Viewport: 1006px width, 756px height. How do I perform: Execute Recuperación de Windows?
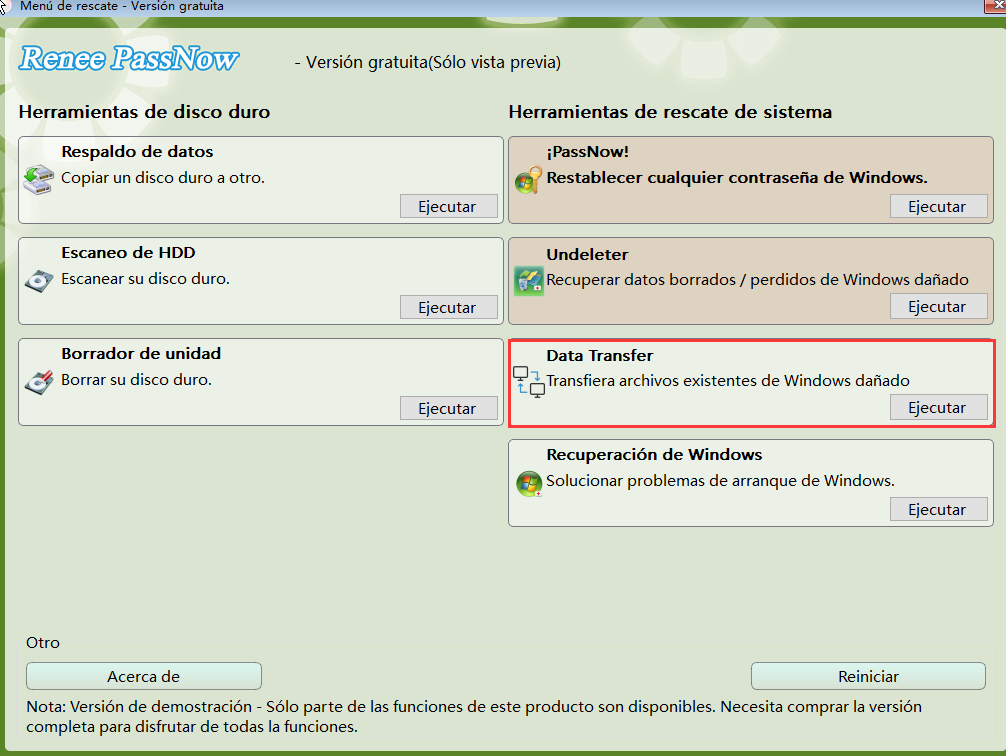click(x=938, y=510)
